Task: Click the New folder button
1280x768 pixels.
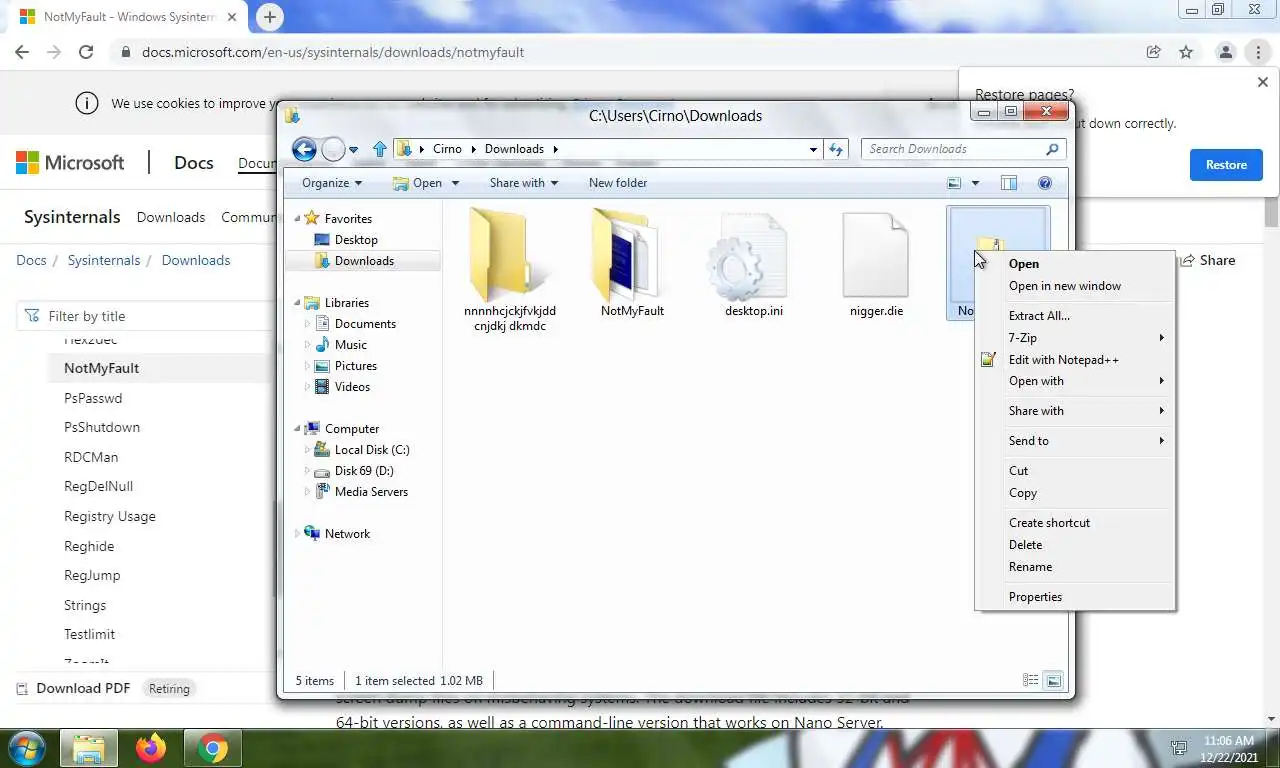Action: (618, 183)
